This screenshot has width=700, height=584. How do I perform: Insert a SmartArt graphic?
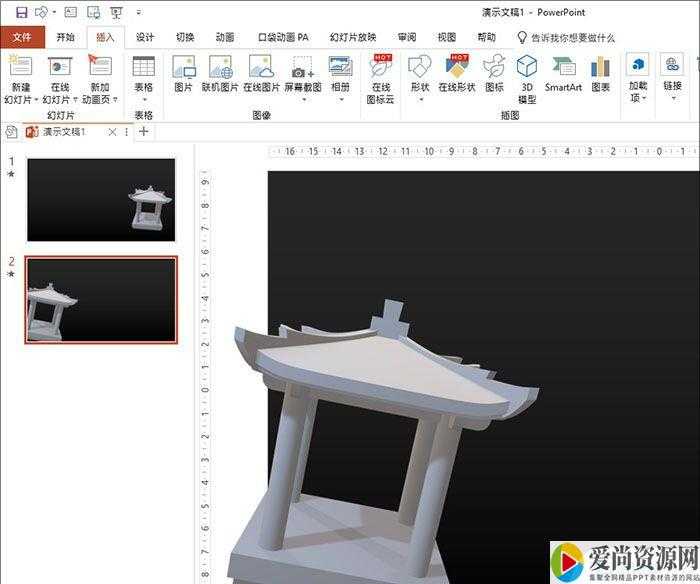pos(563,74)
